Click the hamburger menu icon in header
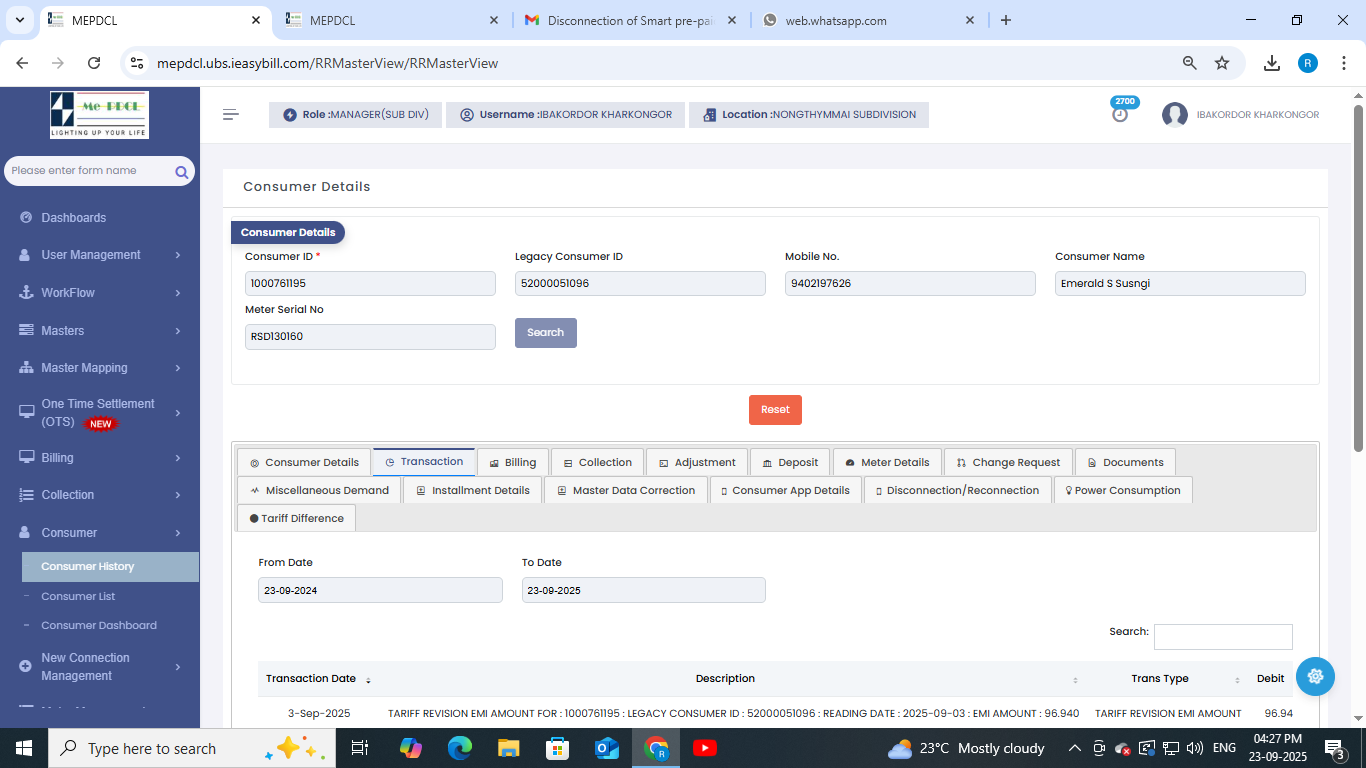This screenshot has width=1366, height=768. tap(231, 115)
